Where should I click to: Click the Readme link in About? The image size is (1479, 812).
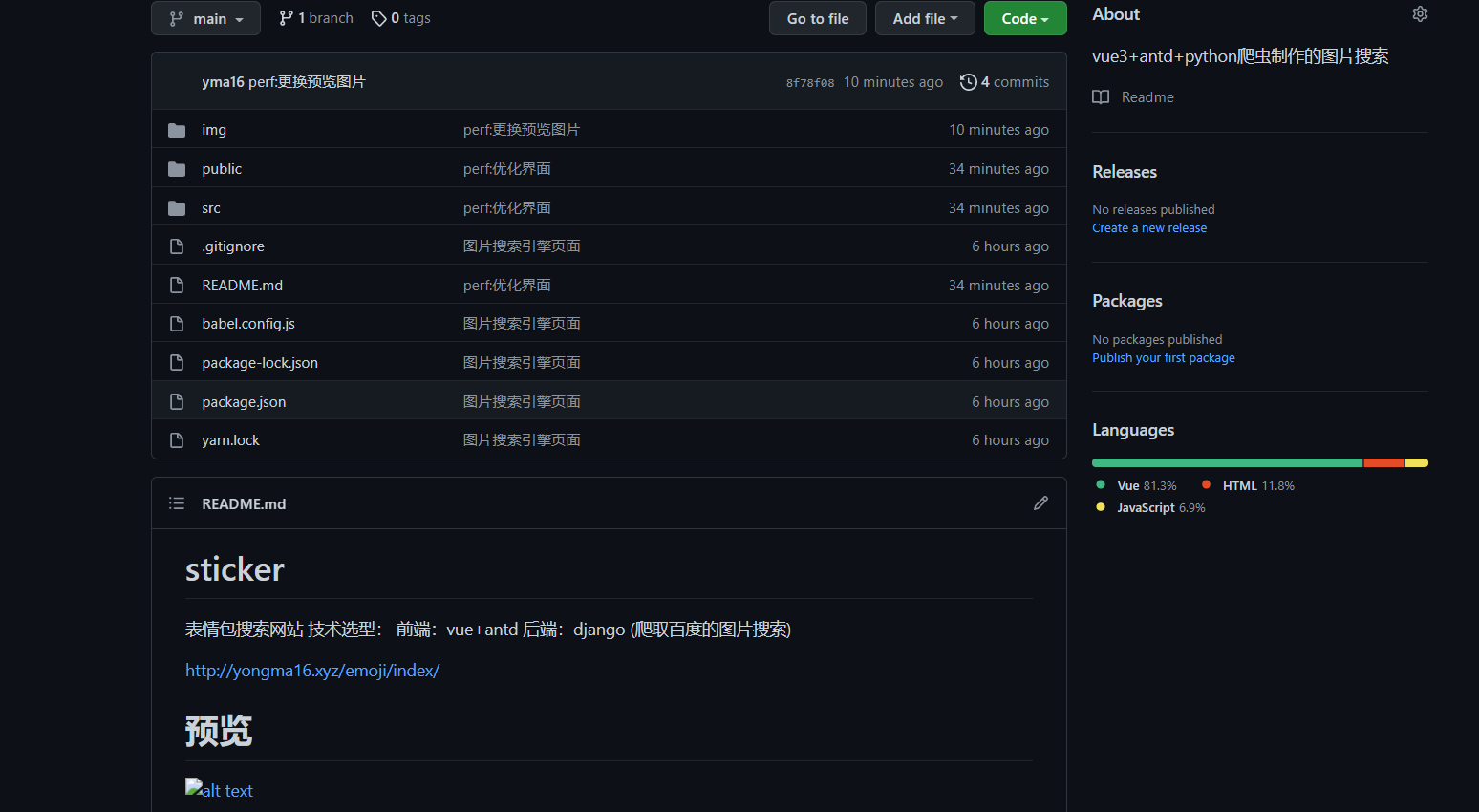[1147, 97]
